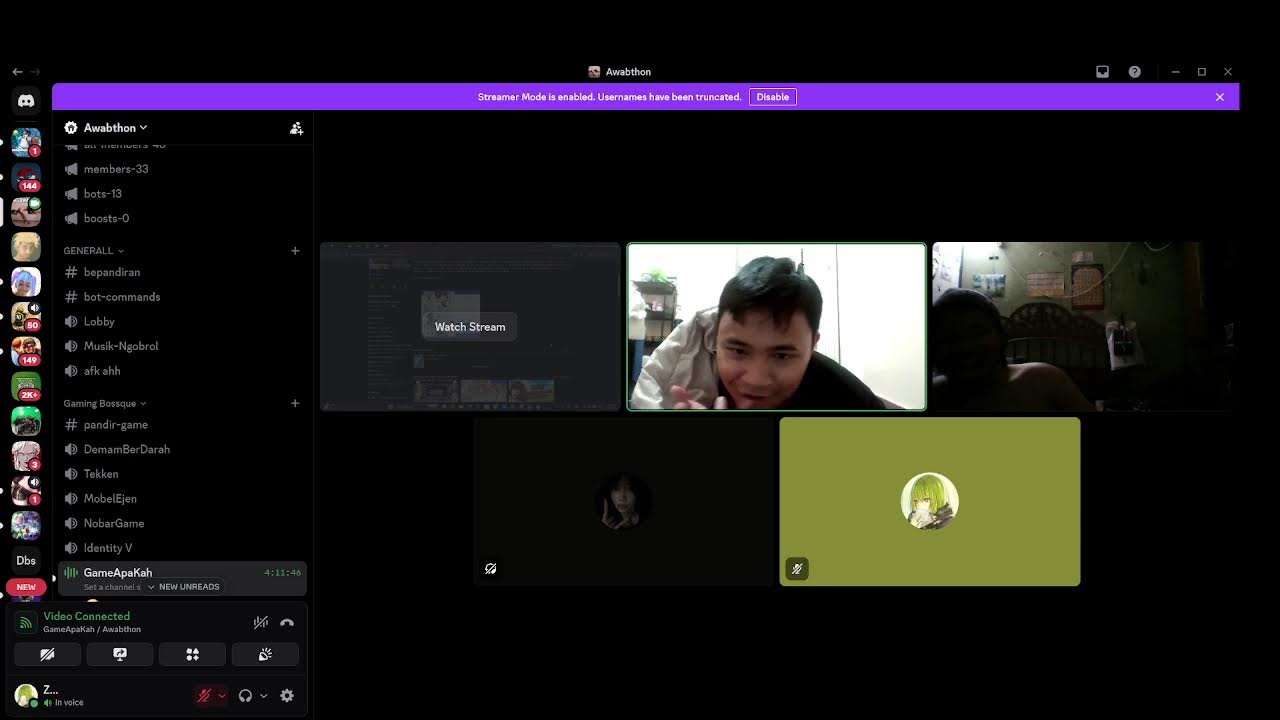Open Awabthon server dropdown menu

click(x=115, y=128)
